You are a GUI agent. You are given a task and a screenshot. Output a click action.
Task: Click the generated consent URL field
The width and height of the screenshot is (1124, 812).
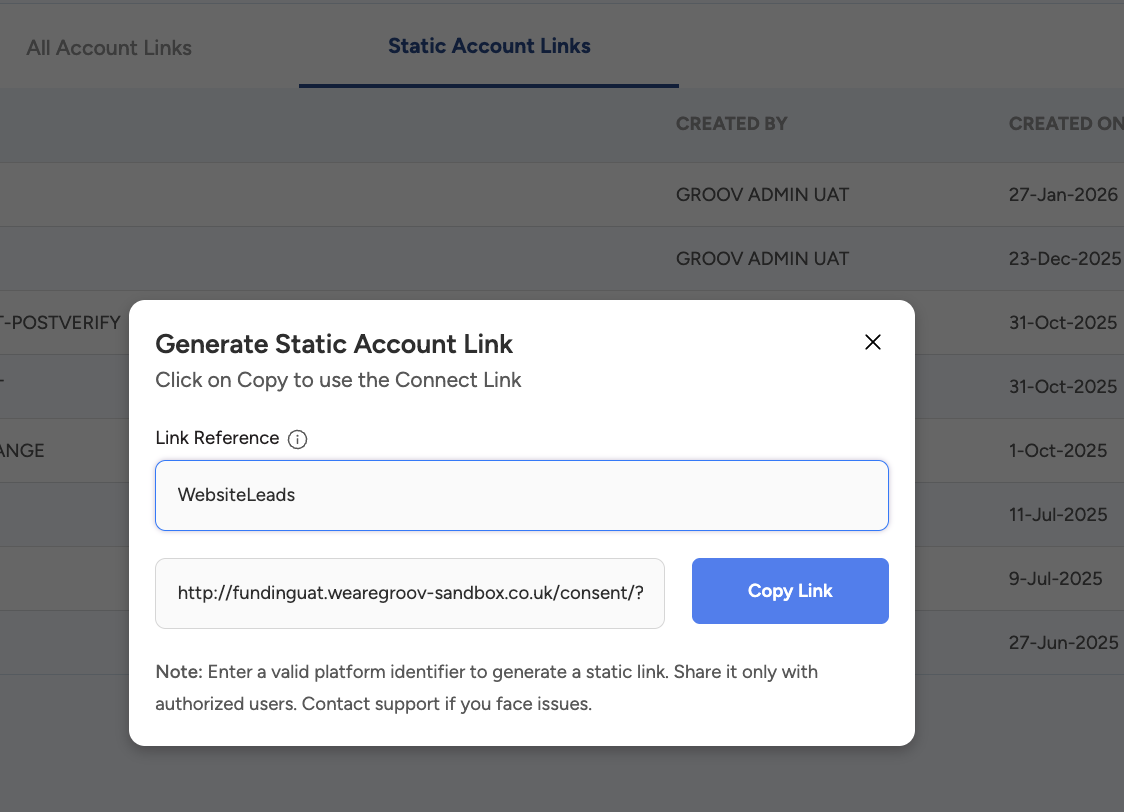(x=410, y=593)
